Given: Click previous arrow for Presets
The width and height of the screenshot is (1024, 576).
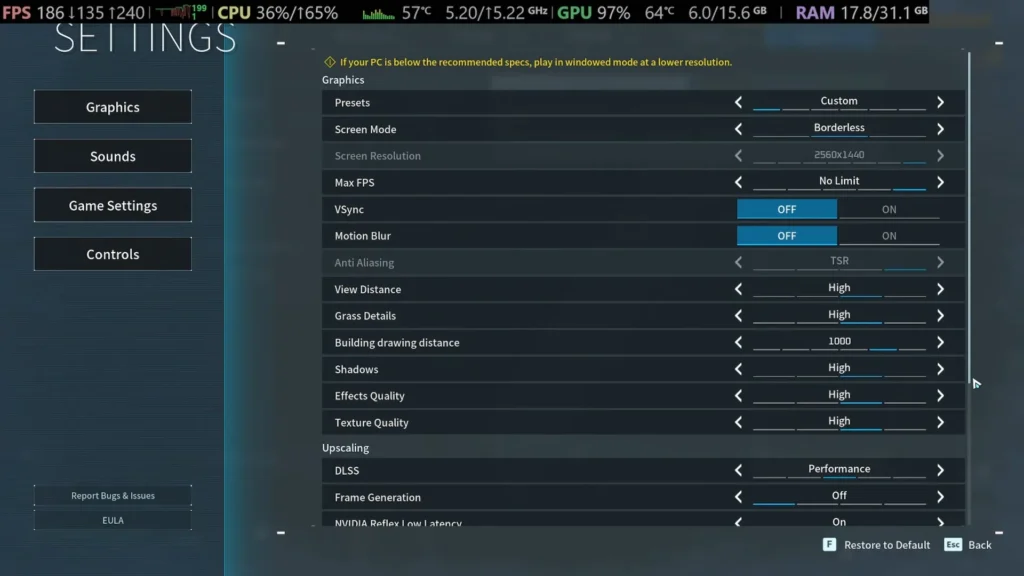Looking at the screenshot, I should coord(739,103).
